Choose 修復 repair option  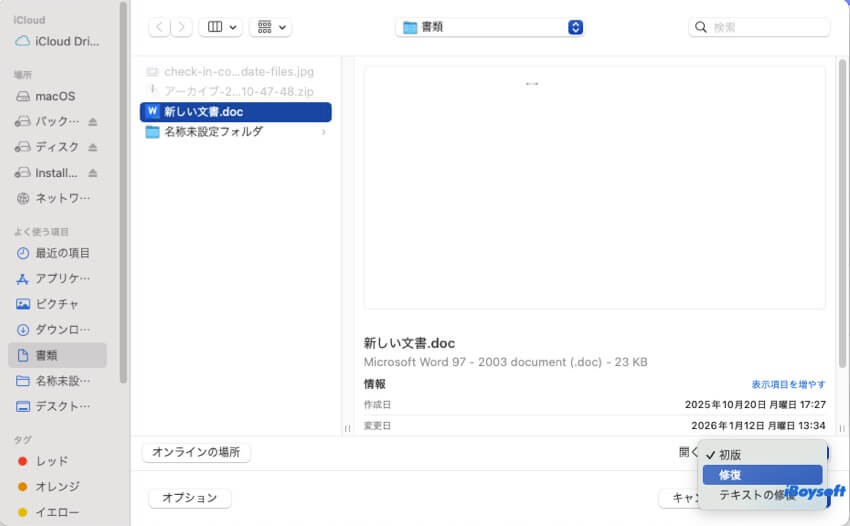coord(762,475)
